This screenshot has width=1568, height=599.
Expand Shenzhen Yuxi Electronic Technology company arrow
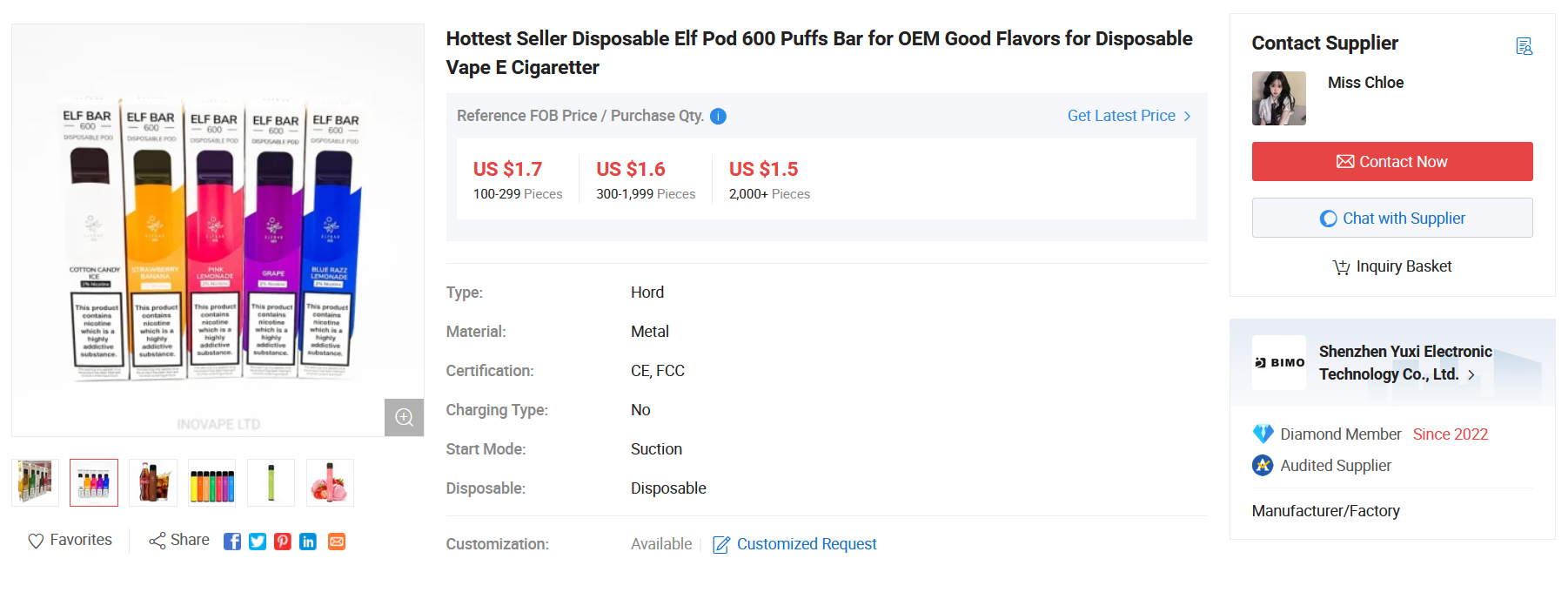[1471, 375]
